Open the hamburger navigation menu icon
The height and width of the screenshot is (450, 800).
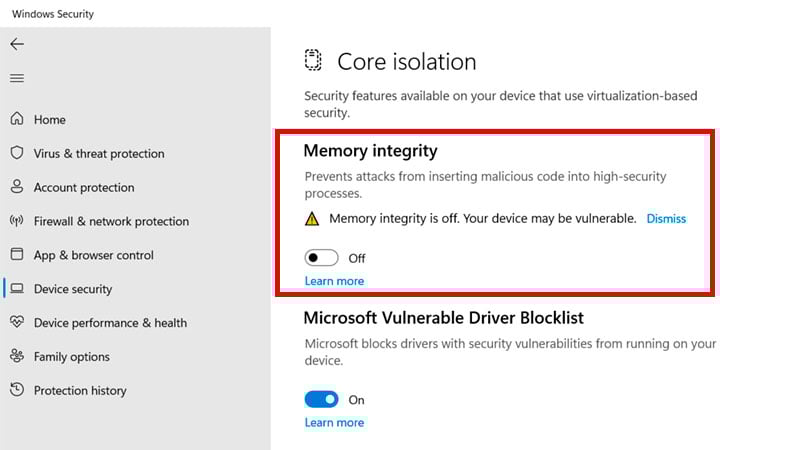17,78
